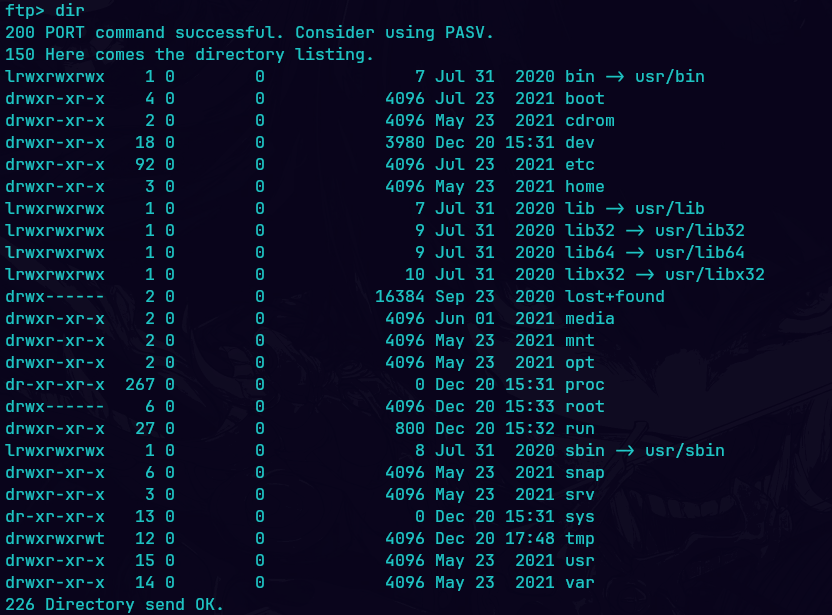Click the "etc" directory name
Viewport: 832px width, 615px height.
pos(580,165)
